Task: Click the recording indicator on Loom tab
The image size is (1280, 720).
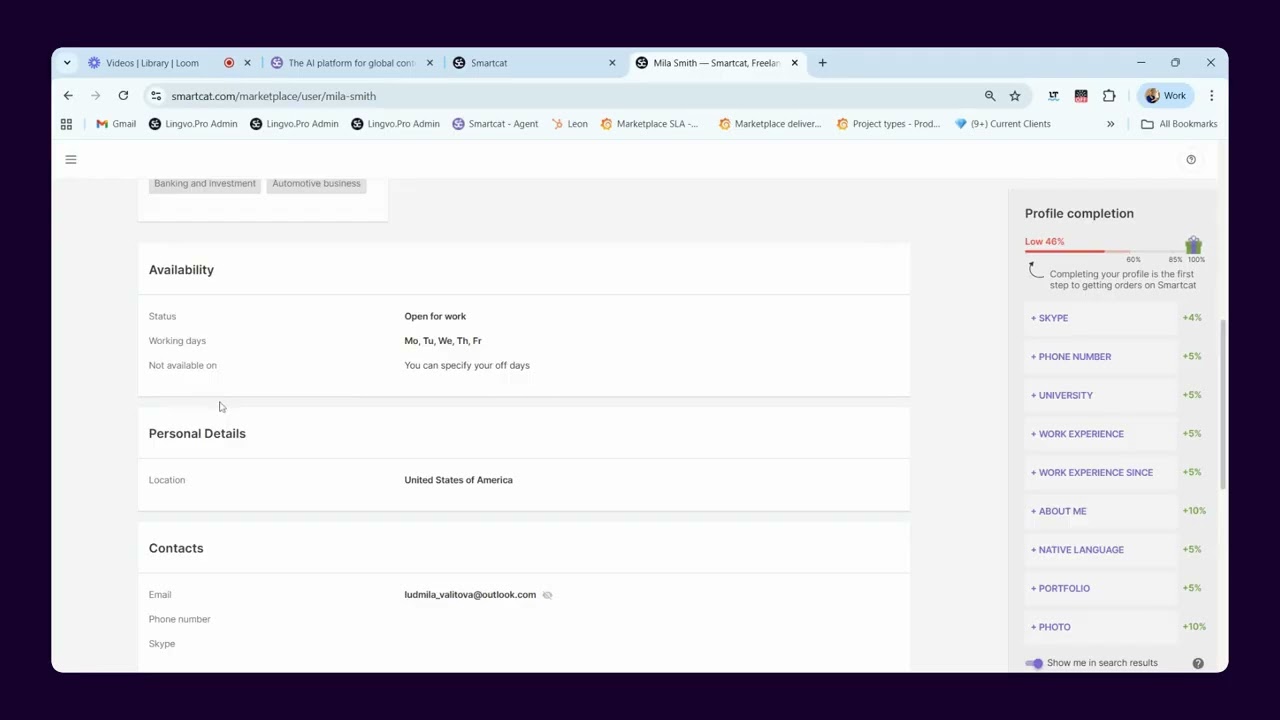Action: (x=229, y=63)
